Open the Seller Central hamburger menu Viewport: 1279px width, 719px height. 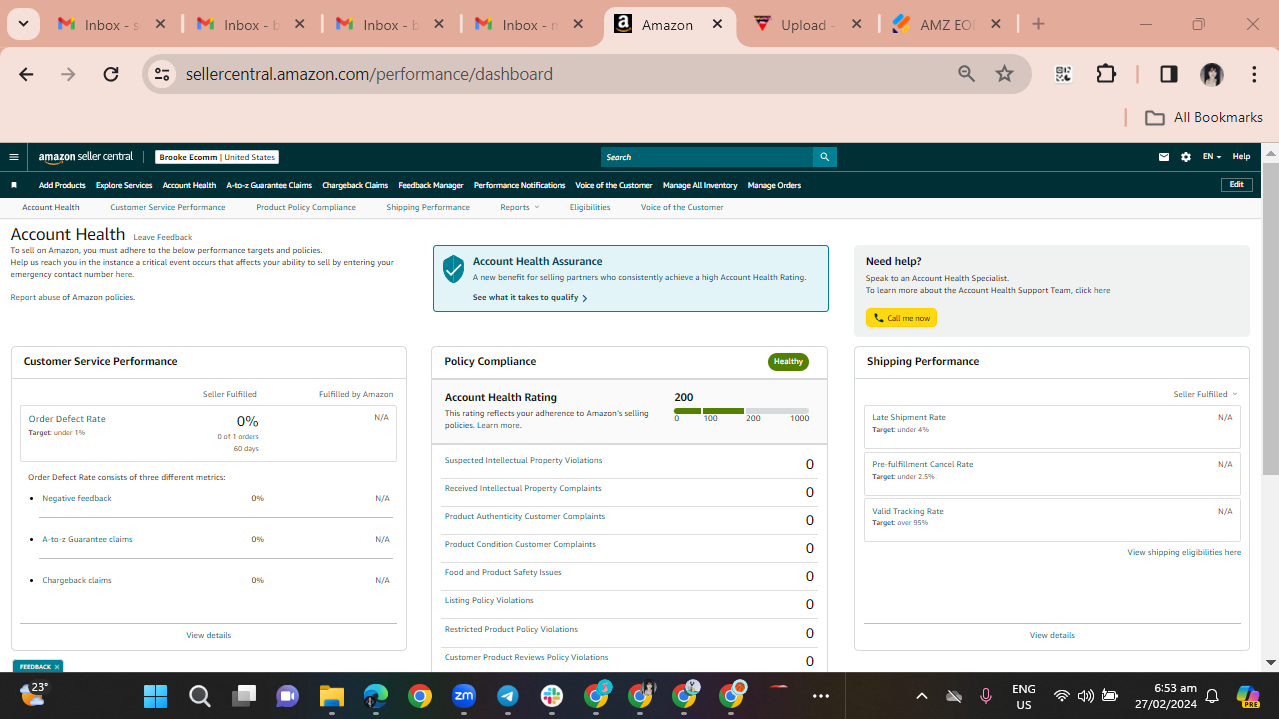click(x=14, y=157)
